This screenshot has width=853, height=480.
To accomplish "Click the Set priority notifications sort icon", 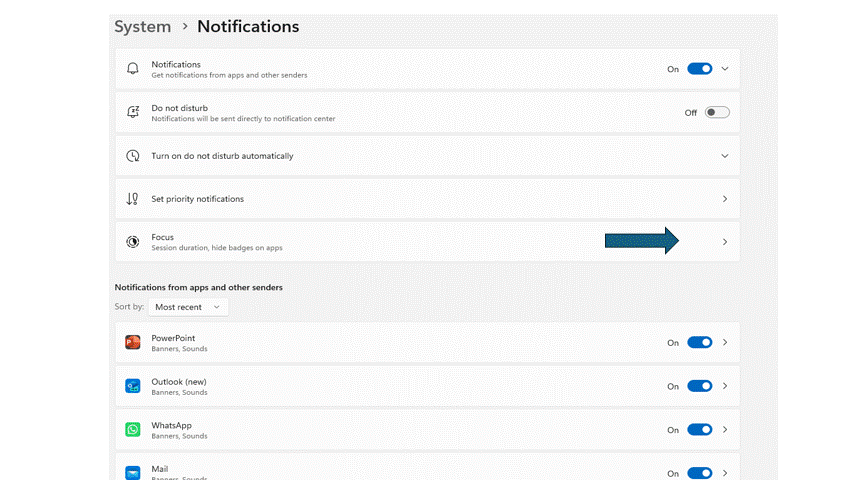I will tap(133, 199).
